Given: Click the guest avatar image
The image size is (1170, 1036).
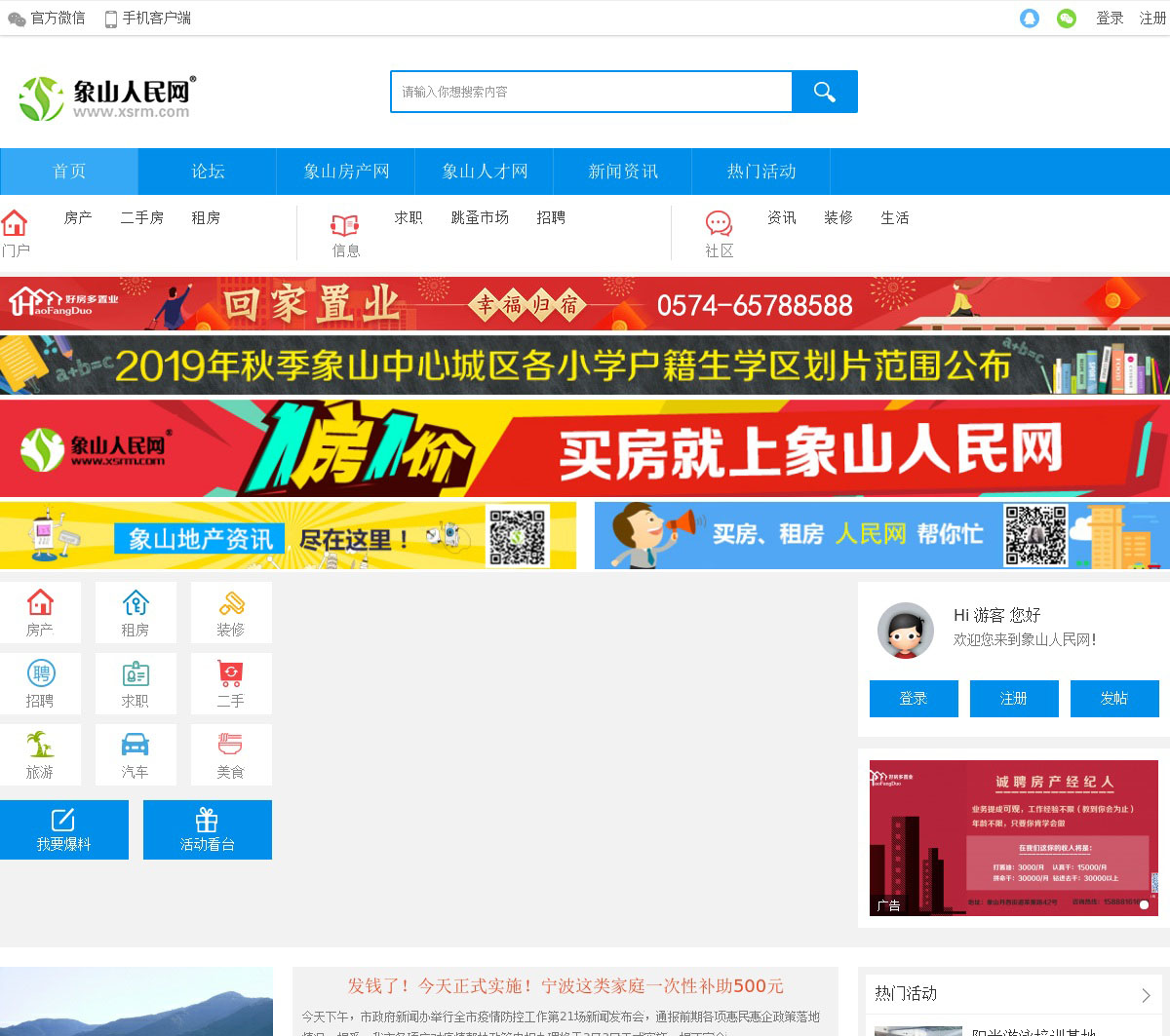Looking at the screenshot, I should (906, 631).
